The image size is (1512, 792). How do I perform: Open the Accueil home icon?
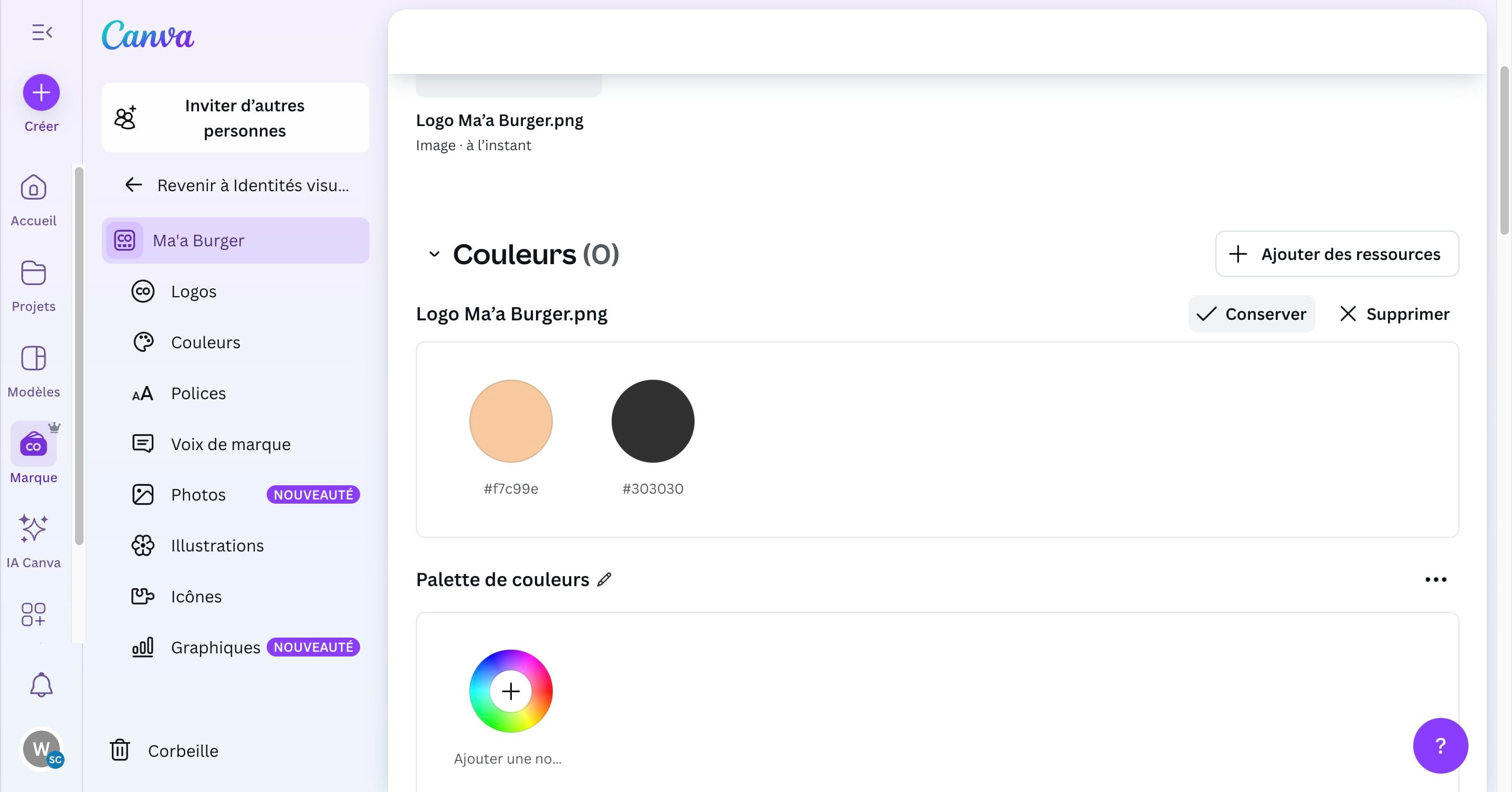pyautogui.click(x=34, y=188)
